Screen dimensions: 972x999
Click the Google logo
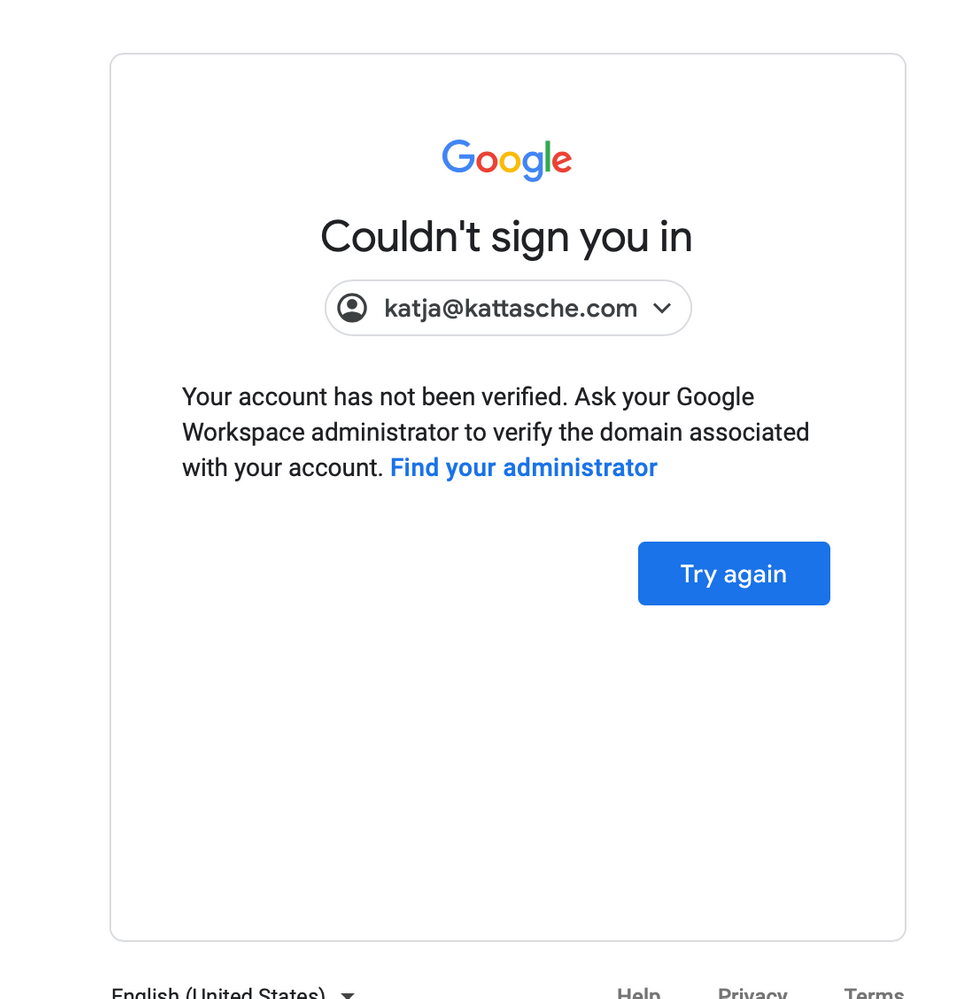click(507, 159)
